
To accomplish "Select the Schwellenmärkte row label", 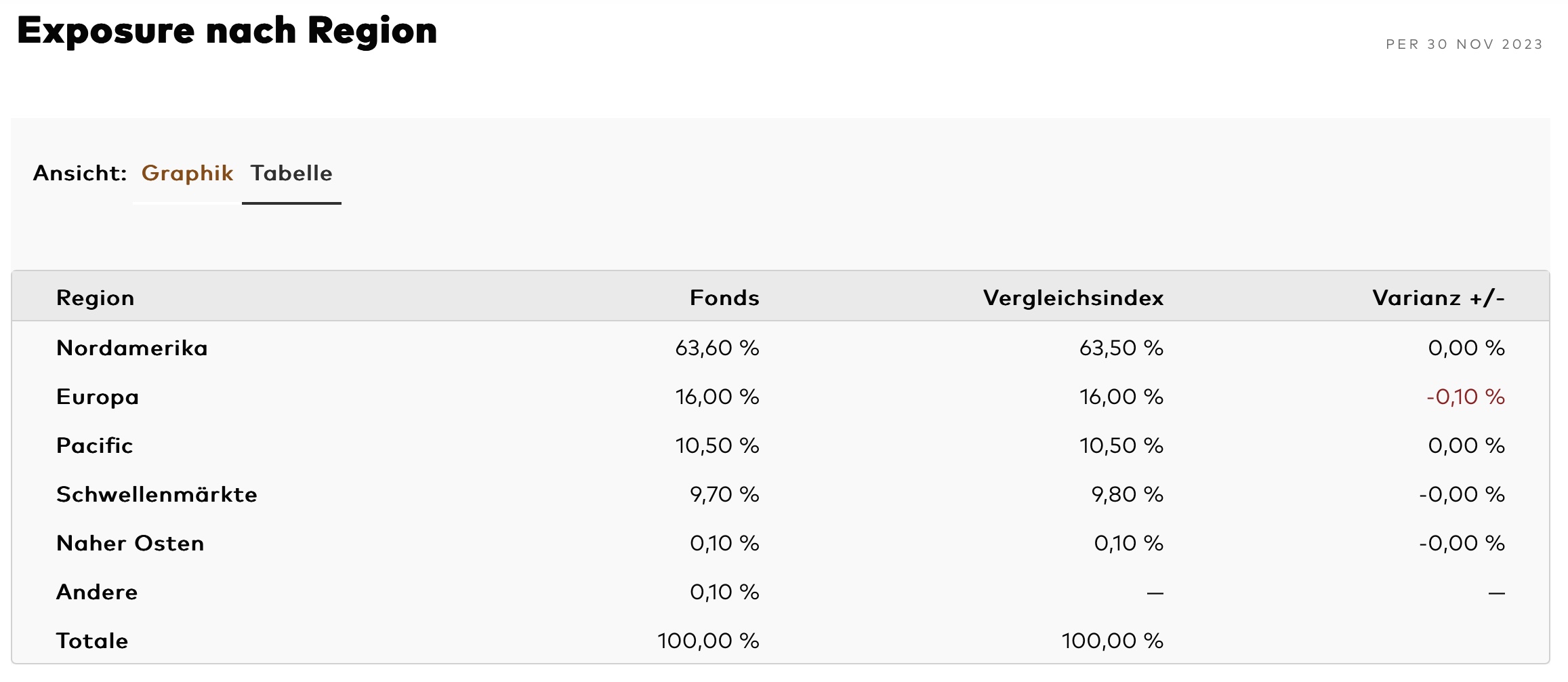I will [x=157, y=494].
